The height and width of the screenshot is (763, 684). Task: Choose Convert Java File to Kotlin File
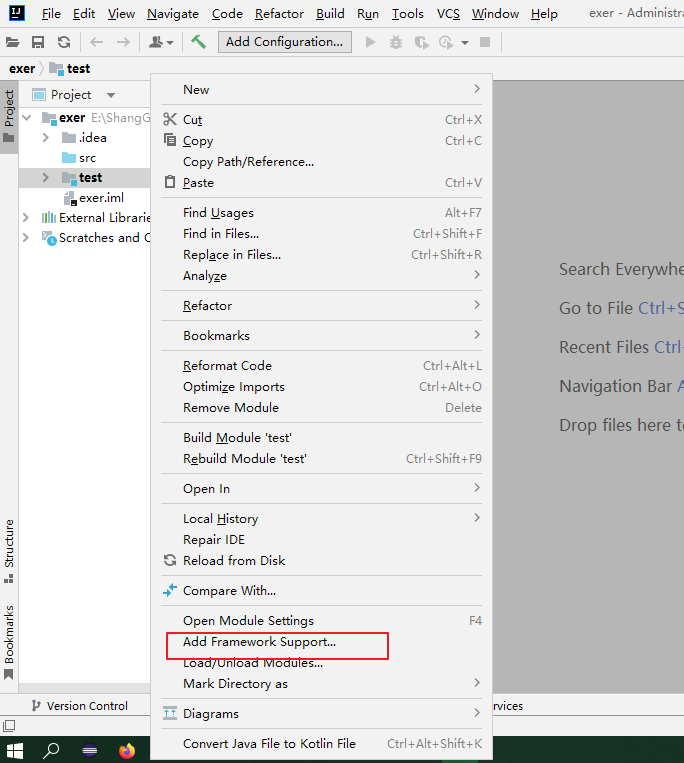(322, 744)
